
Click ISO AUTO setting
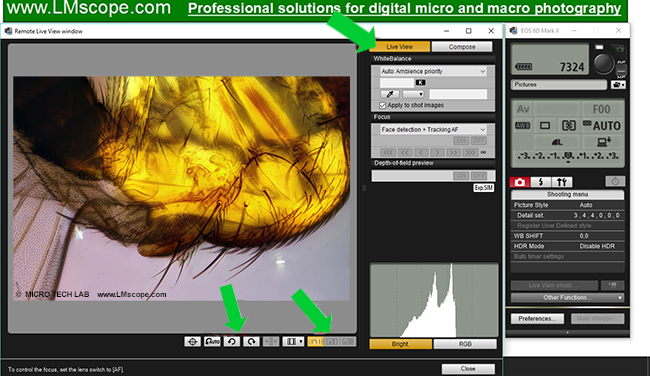click(x=601, y=126)
